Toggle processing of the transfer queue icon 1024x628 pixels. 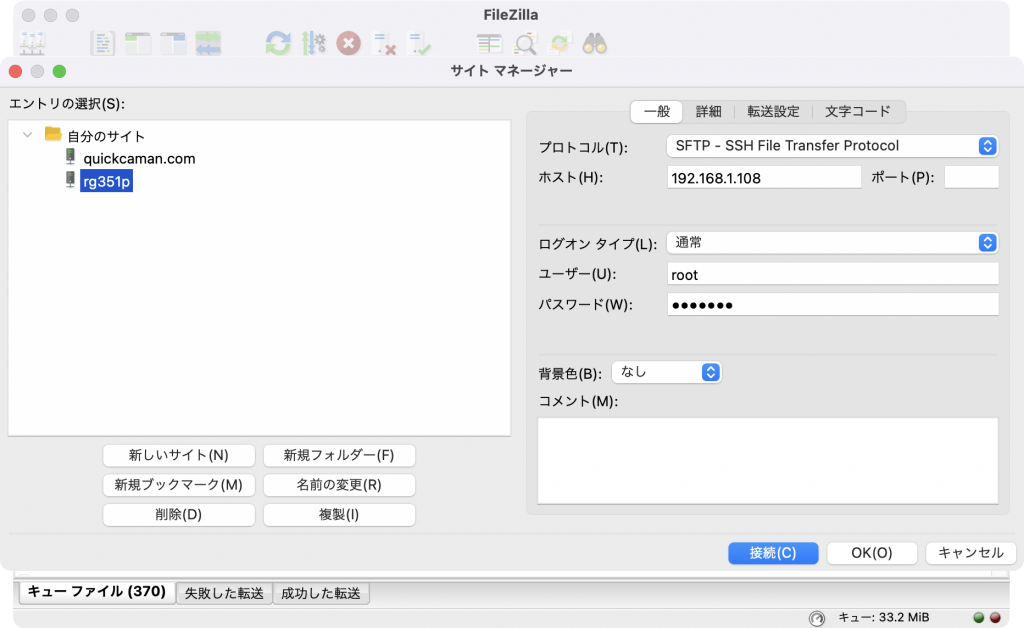click(x=313, y=44)
